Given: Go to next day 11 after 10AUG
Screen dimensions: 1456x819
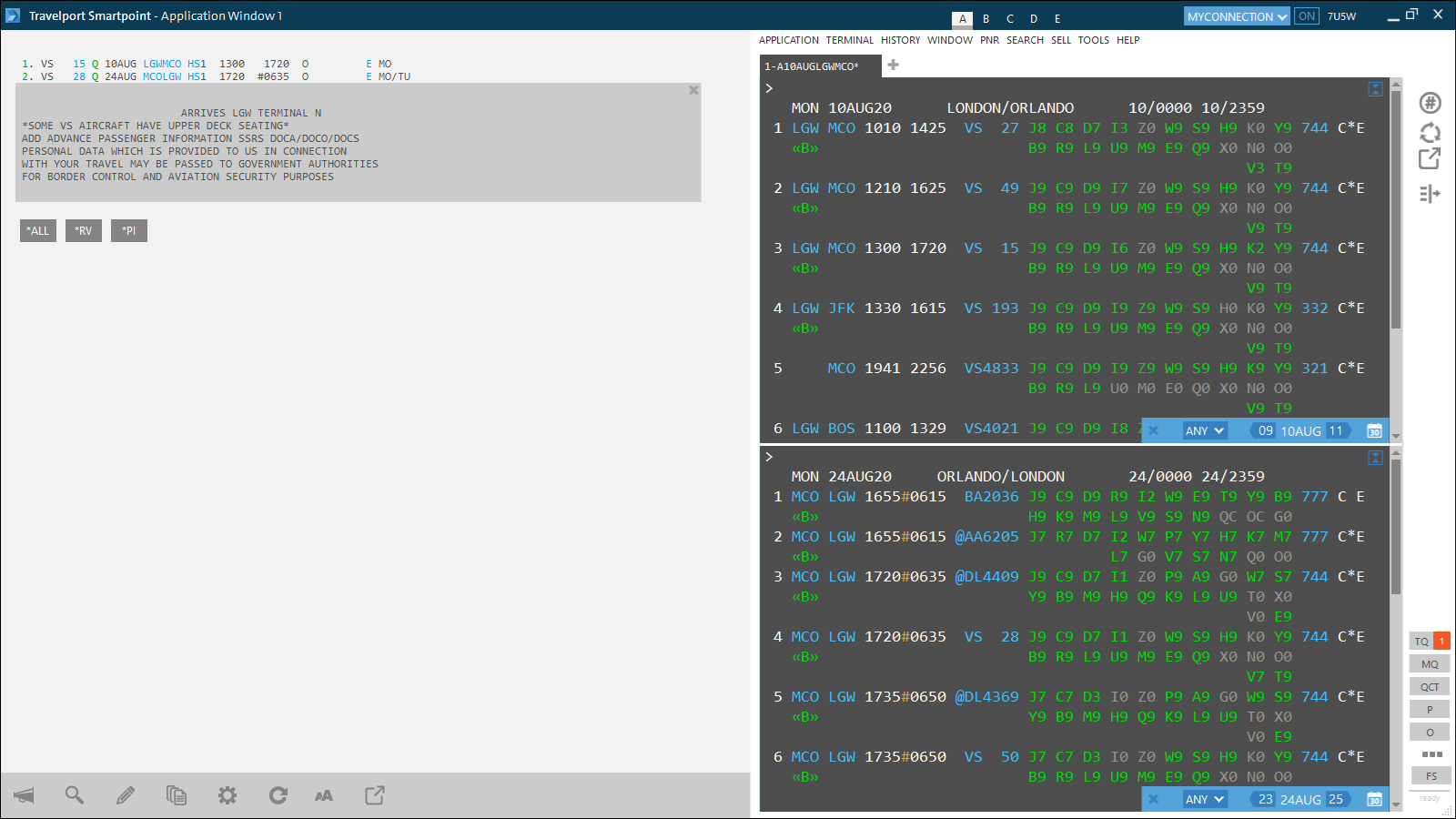Looking at the screenshot, I should (1336, 431).
